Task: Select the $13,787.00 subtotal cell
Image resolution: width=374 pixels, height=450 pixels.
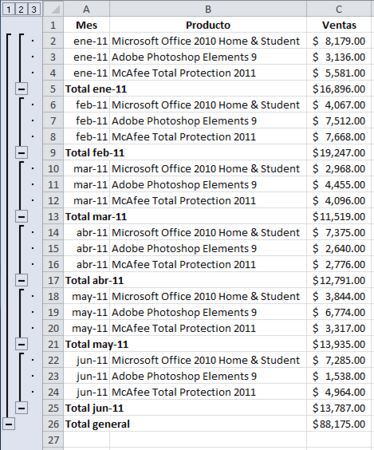Action: [339, 408]
